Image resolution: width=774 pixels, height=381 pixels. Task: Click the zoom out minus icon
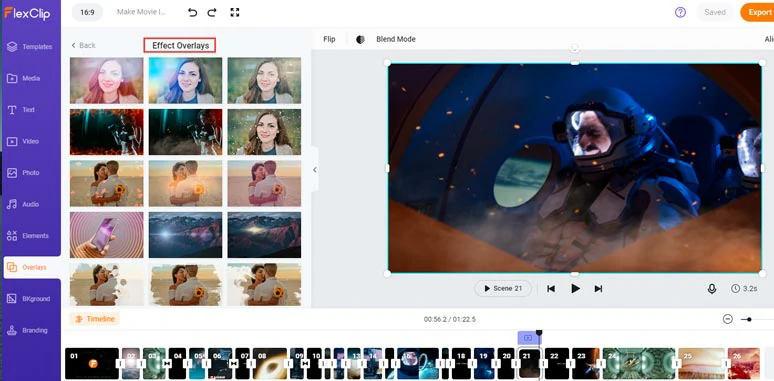point(728,319)
